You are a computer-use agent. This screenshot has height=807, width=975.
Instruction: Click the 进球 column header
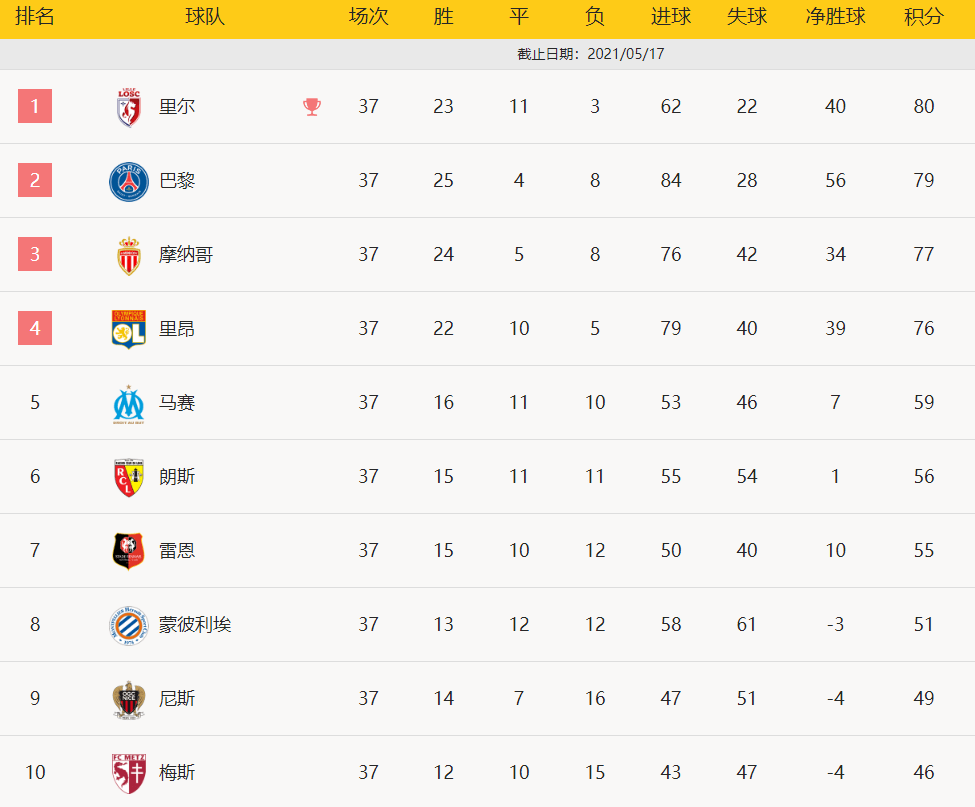coord(670,17)
